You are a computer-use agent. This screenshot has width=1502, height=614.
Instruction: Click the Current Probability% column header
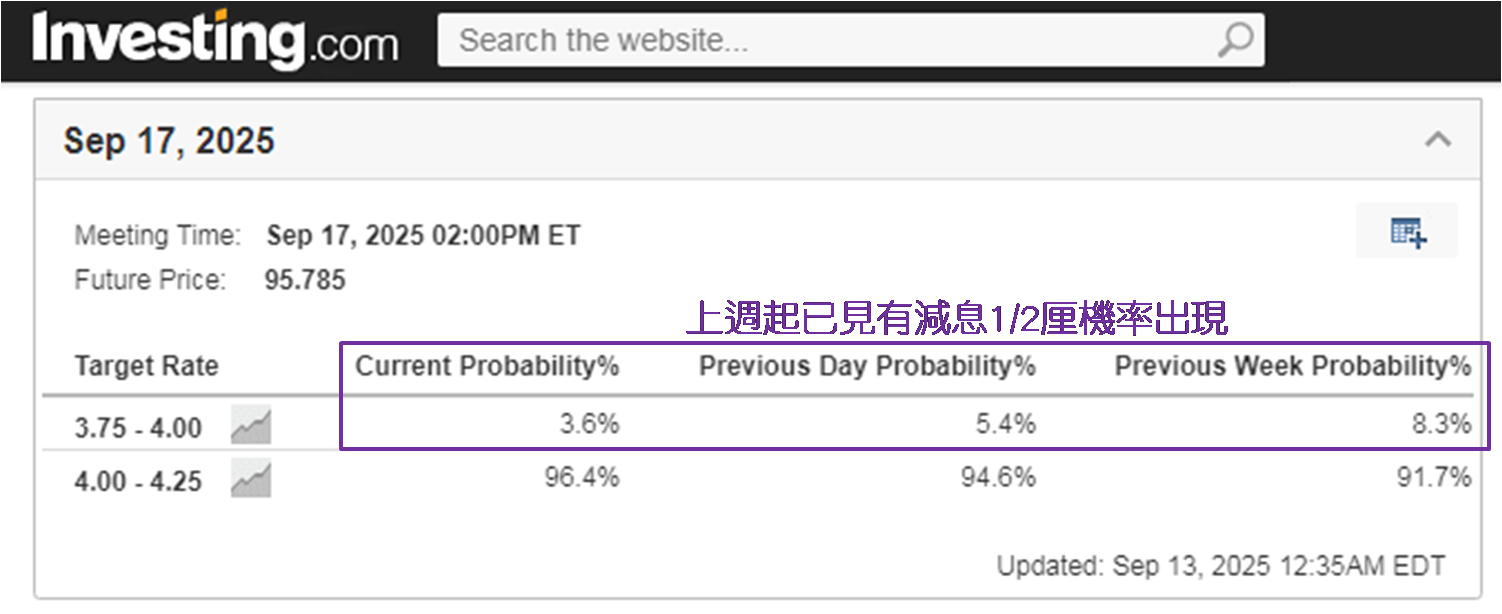(487, 366)
